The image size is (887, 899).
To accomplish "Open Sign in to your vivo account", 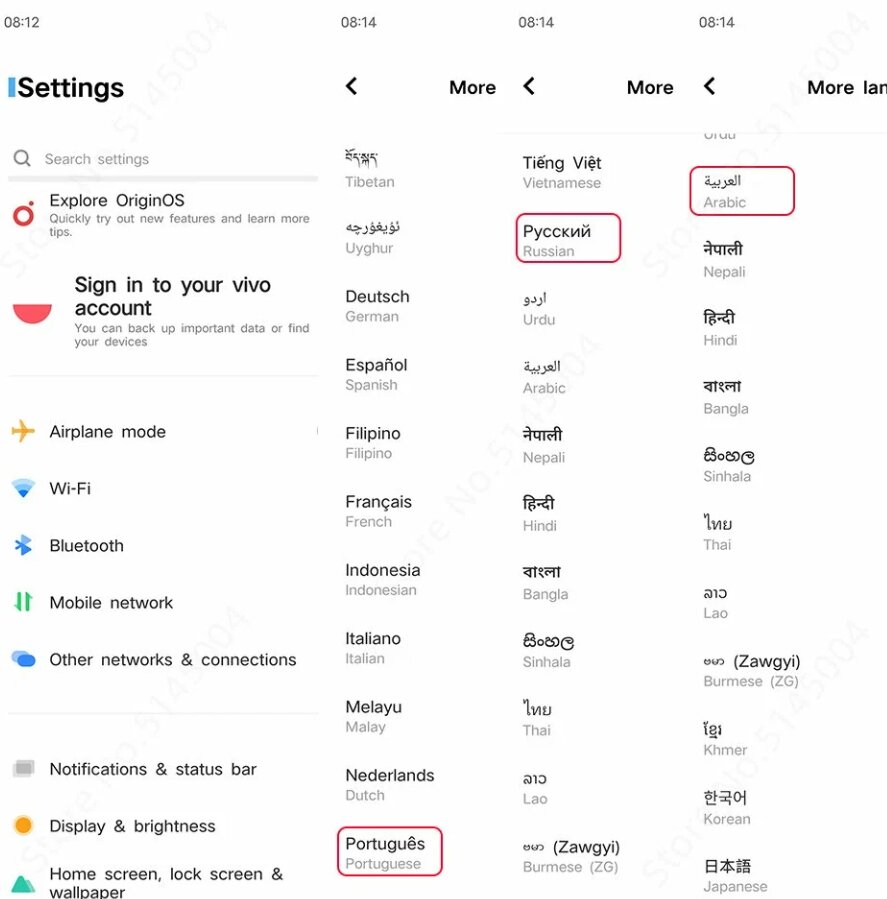I will pyautogui.click(x=172, y=310).
